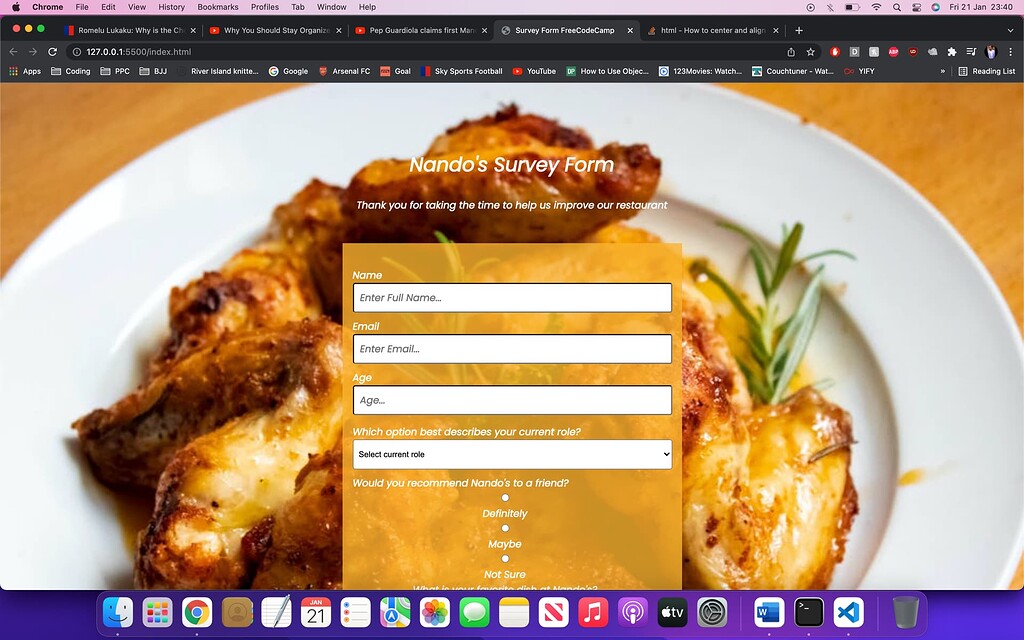Click the Enter Email input field
1024x640 pixels.
click(512, 349)
